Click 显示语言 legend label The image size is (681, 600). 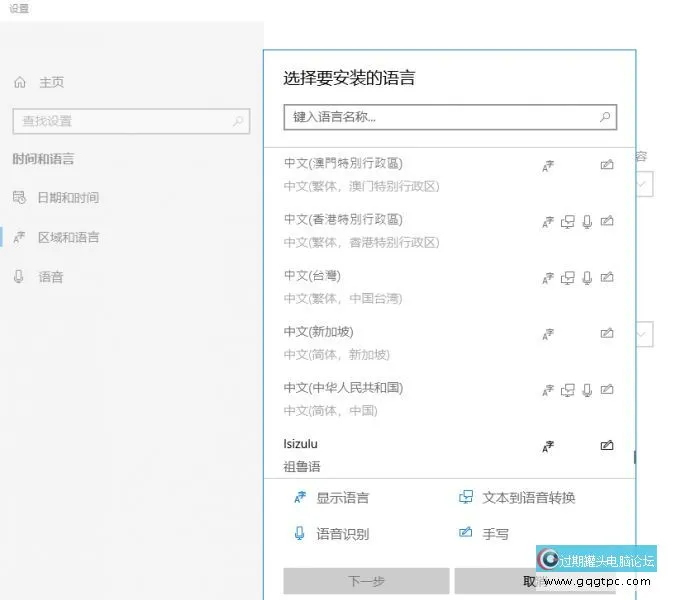[343, 497]
